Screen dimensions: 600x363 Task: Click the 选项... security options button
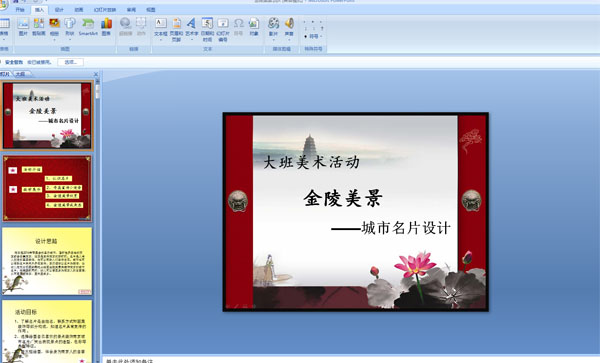[x=70, y=62]
